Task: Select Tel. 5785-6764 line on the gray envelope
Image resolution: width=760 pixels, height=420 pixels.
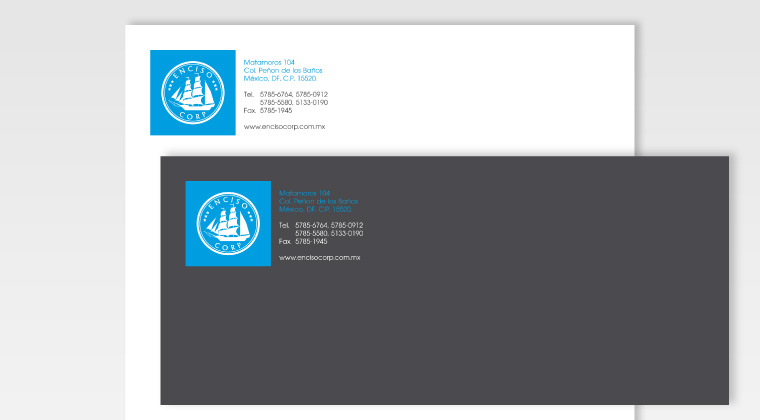Action: coord(321,225)
